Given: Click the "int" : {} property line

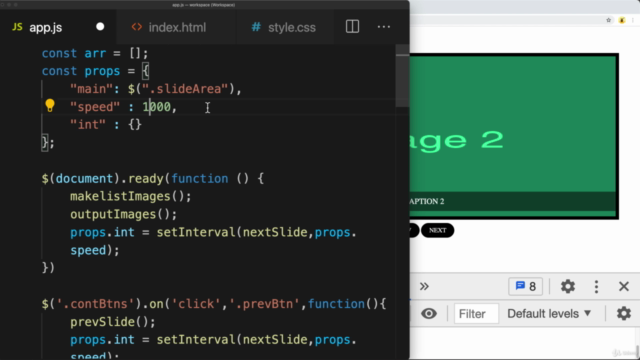Looking at the screenshot, I should tap(106, 124).
